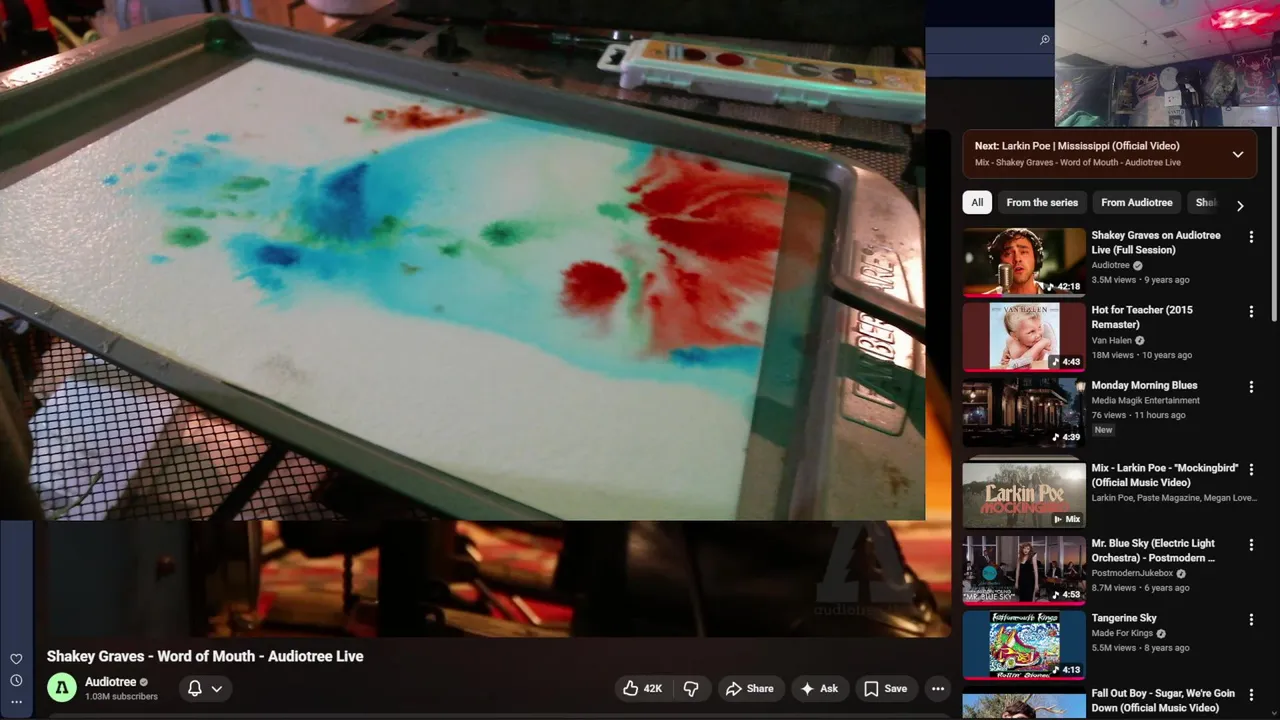Expand notification options chevron beside the bell
Image resolution: width=1280 pixels, height=720 pixels.
point(216,688)
